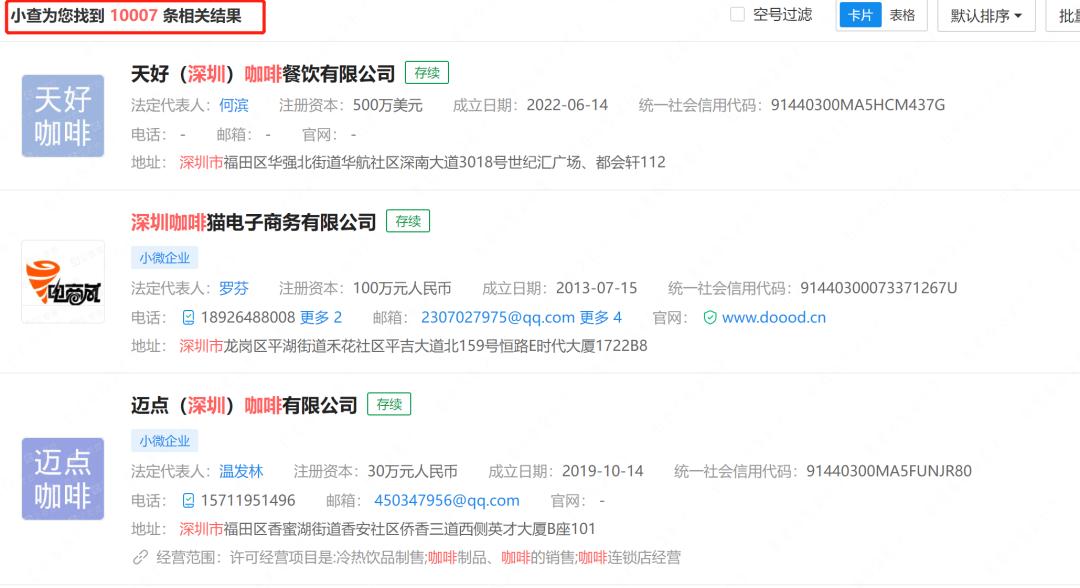Click the verified website icon before www.doood.cn
This screenshot has height=588, width=1080.
coord(710,316)
